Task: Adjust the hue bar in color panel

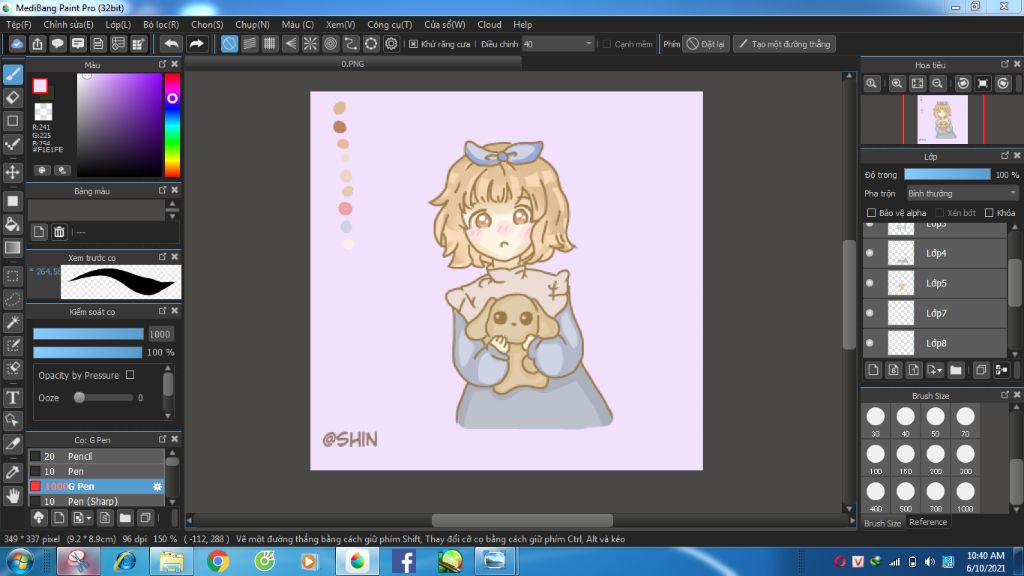Action: (x=172, y=125)
